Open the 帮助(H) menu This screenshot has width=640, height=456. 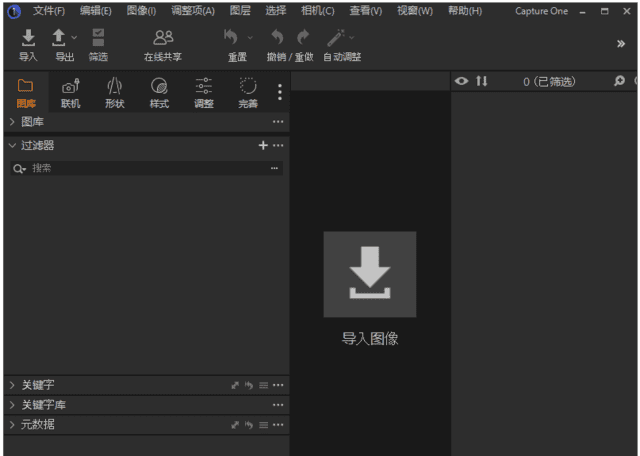click(465, 11)
